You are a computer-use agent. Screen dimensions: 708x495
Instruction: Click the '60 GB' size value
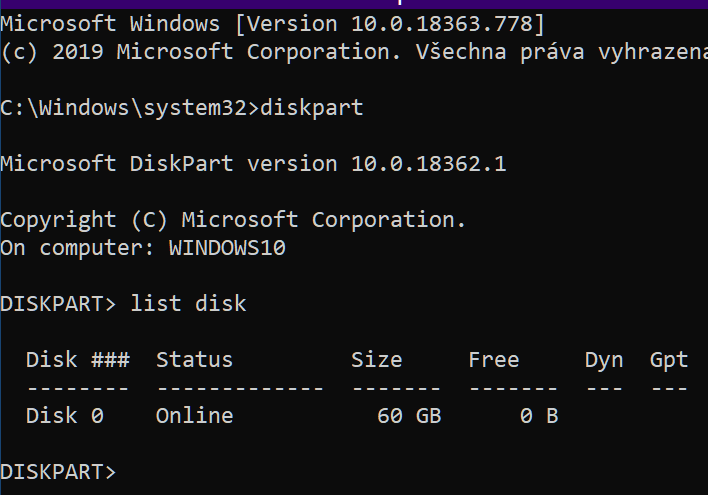[409, 416]
